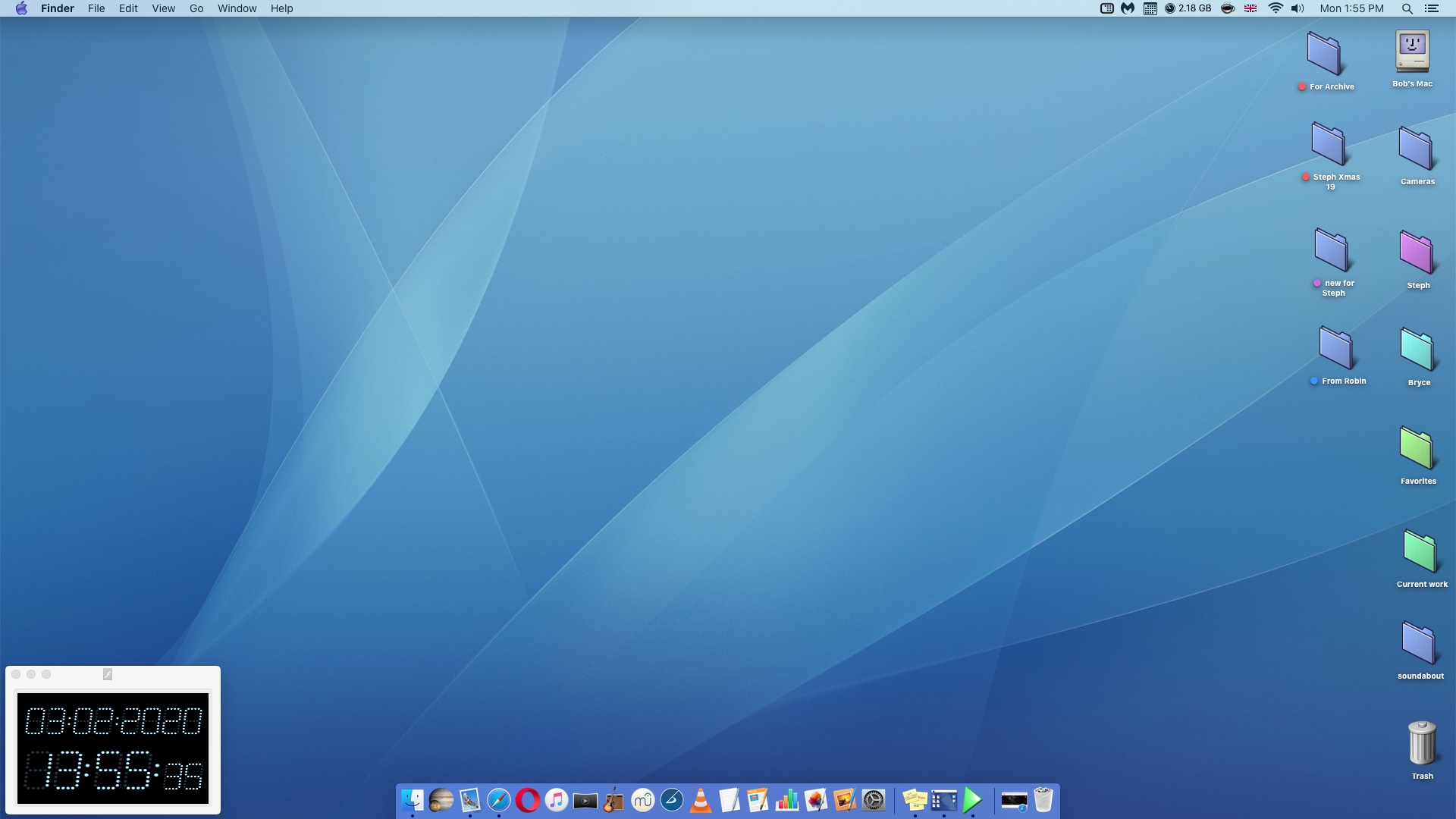The width and height of the screenshot is (1456, 819).
Task: Open the video player screen icon in Dock
Action: tap(585, 801)
